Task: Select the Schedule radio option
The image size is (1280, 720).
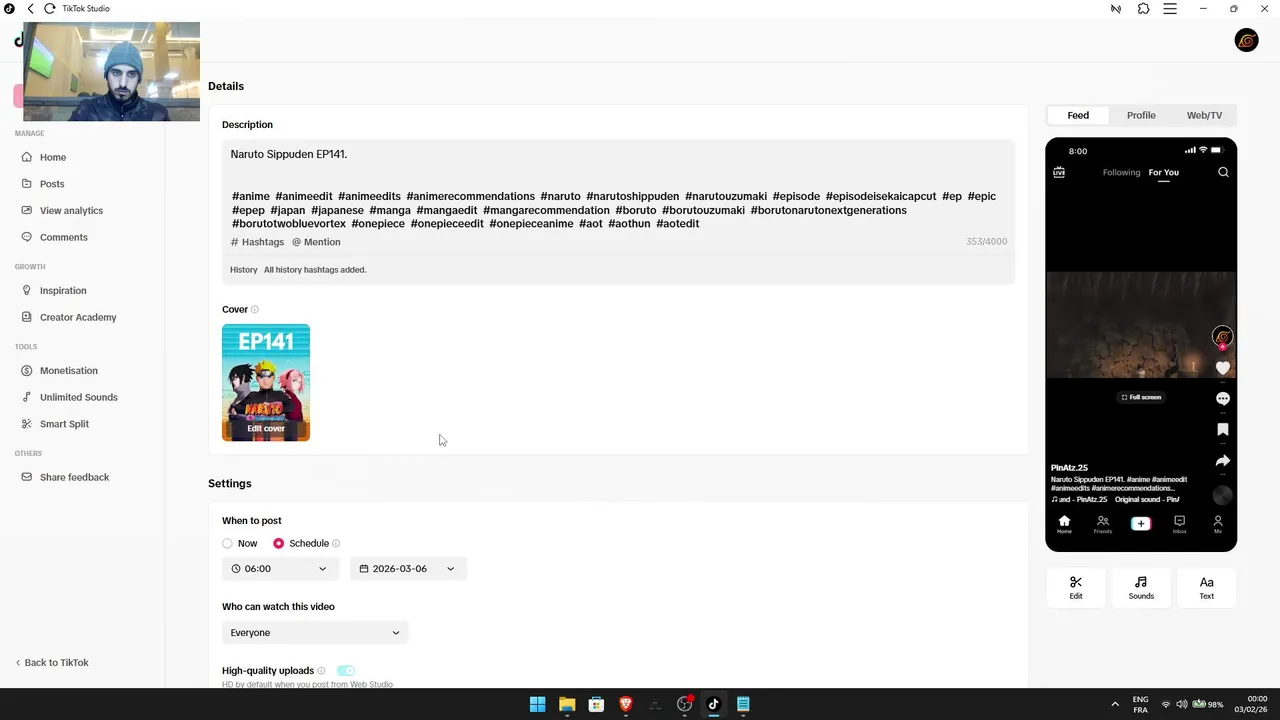Action: pyautogui.click(x=278, y=544)
